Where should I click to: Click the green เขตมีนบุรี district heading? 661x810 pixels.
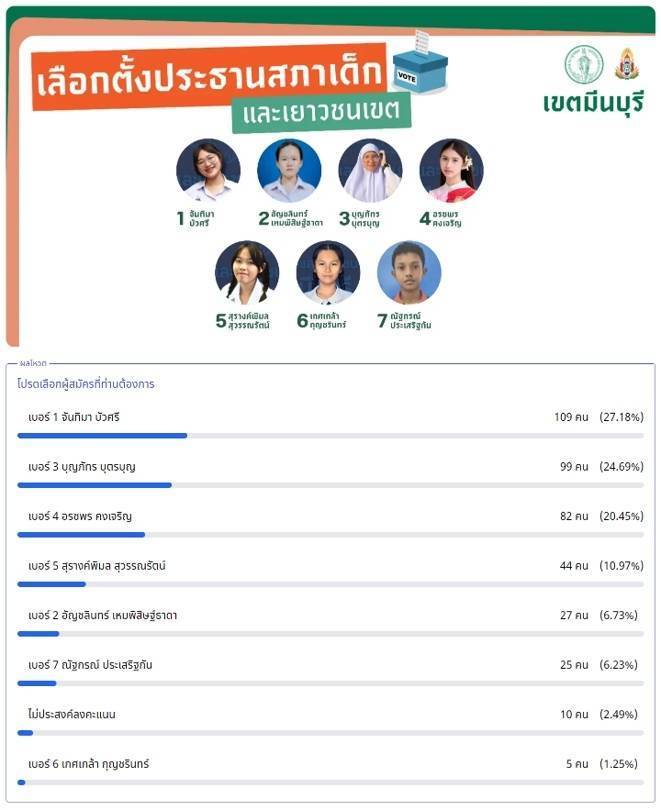[593, 103]
